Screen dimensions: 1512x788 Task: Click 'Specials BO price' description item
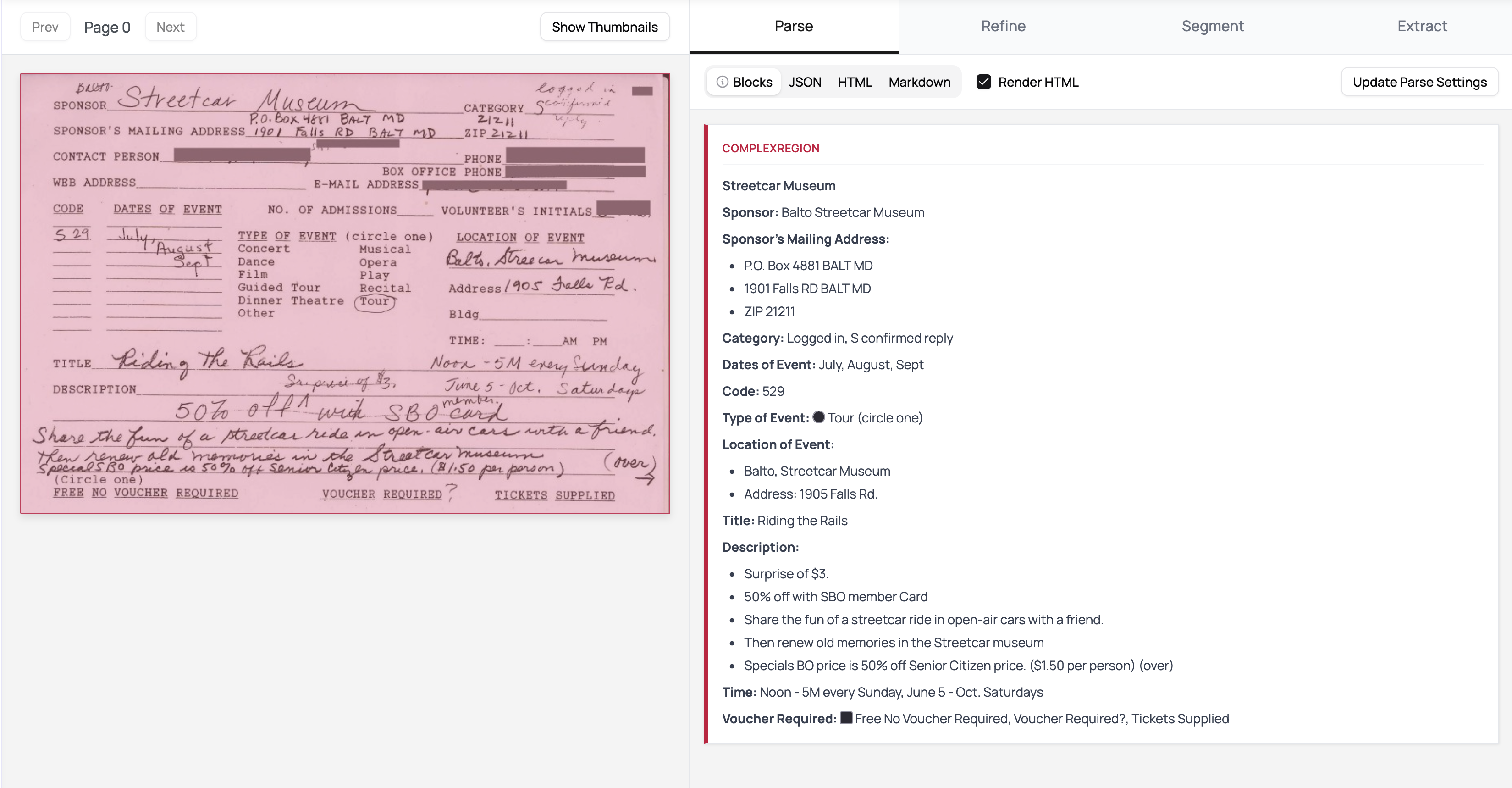pyautogui.click(x=958, y=666)
